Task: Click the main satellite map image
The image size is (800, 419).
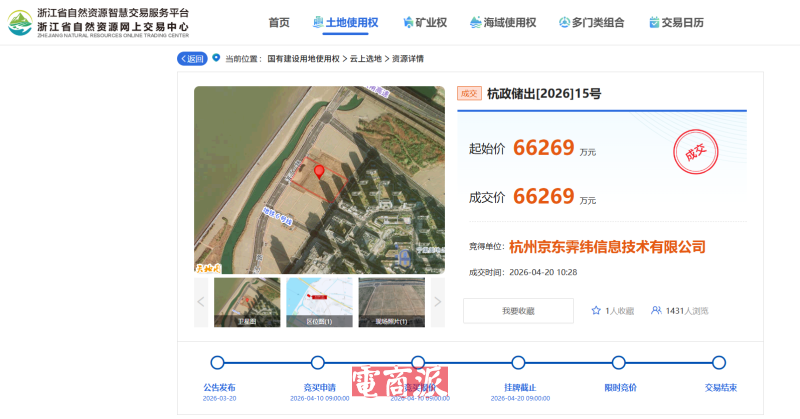Action: [x=319, y=180]
